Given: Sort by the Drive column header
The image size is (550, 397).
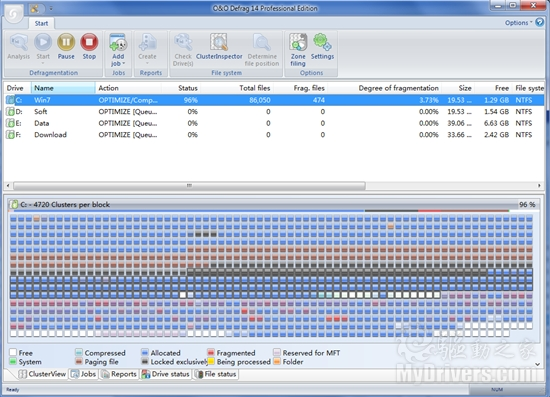Looking at the screenshot, I should (18, 88).
